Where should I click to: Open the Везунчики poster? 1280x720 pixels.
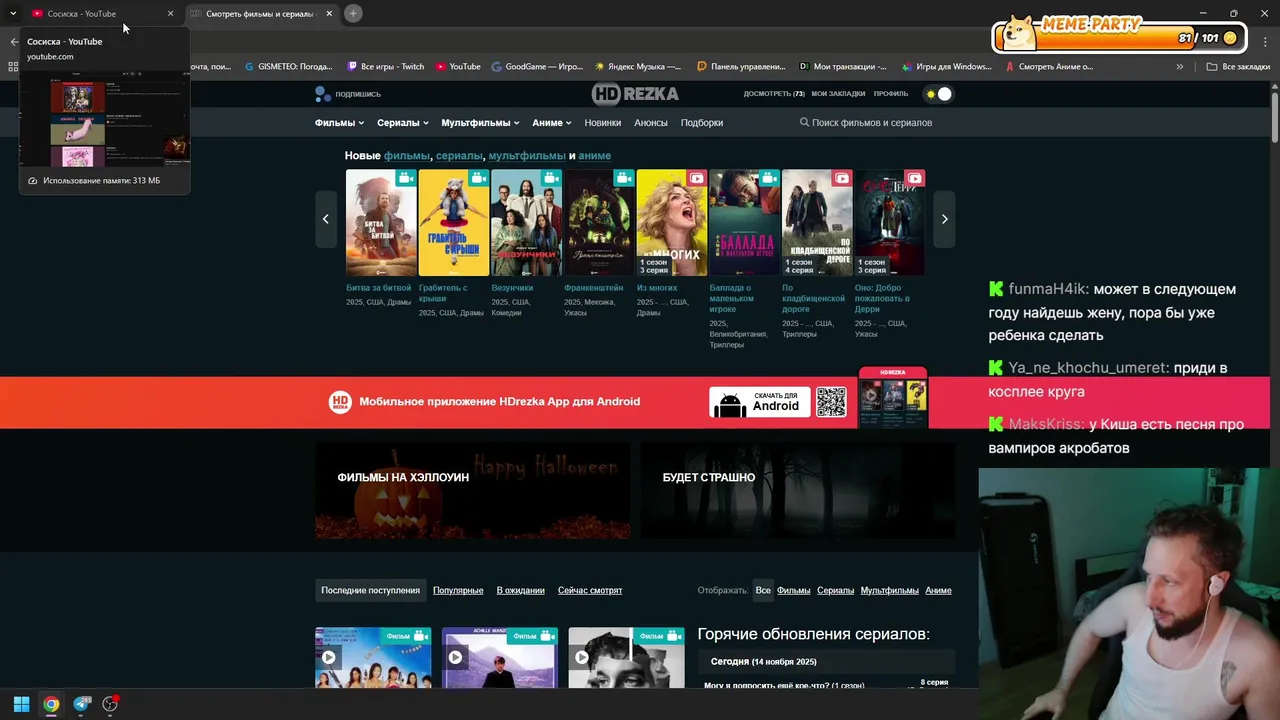[526, 222]
